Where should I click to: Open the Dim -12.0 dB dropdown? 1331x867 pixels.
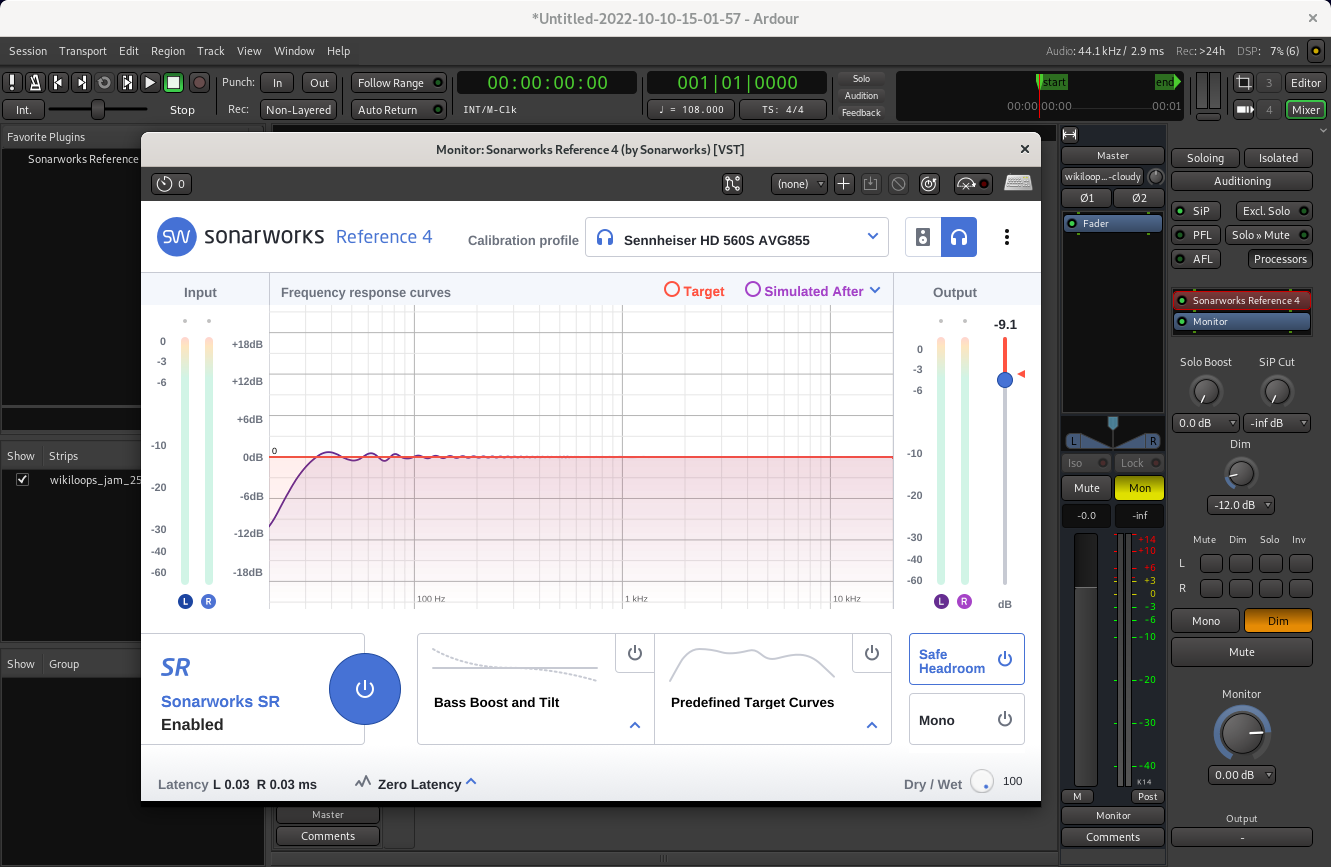pos(1241,505)
